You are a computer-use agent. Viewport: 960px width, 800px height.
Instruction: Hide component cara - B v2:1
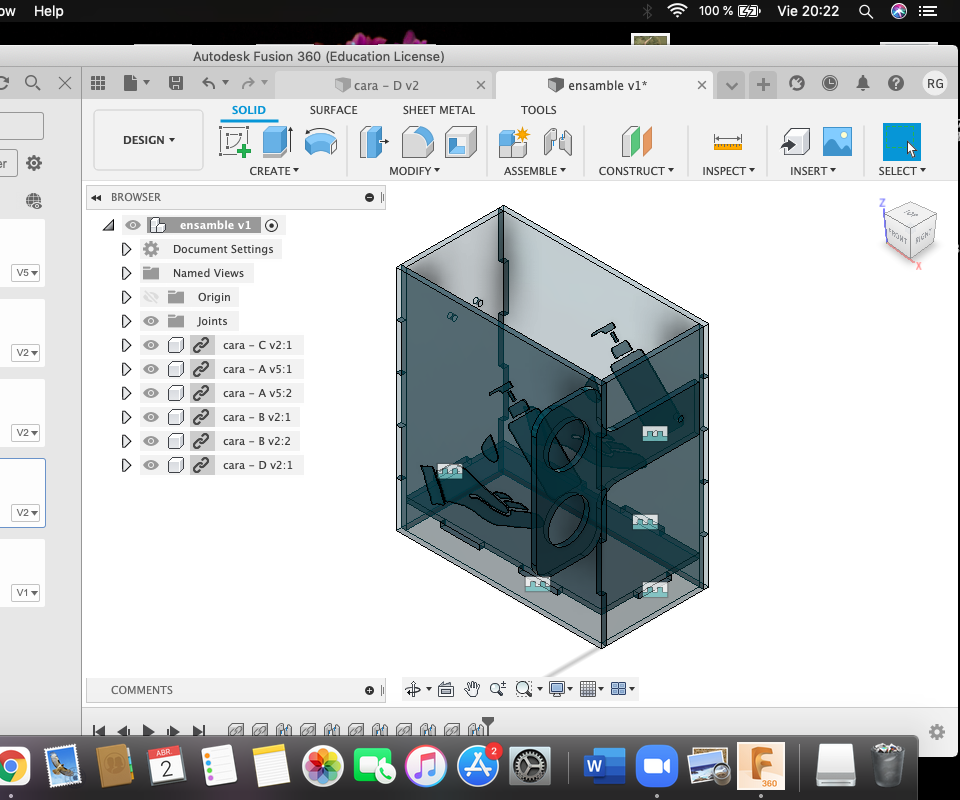tap(151, 417)
